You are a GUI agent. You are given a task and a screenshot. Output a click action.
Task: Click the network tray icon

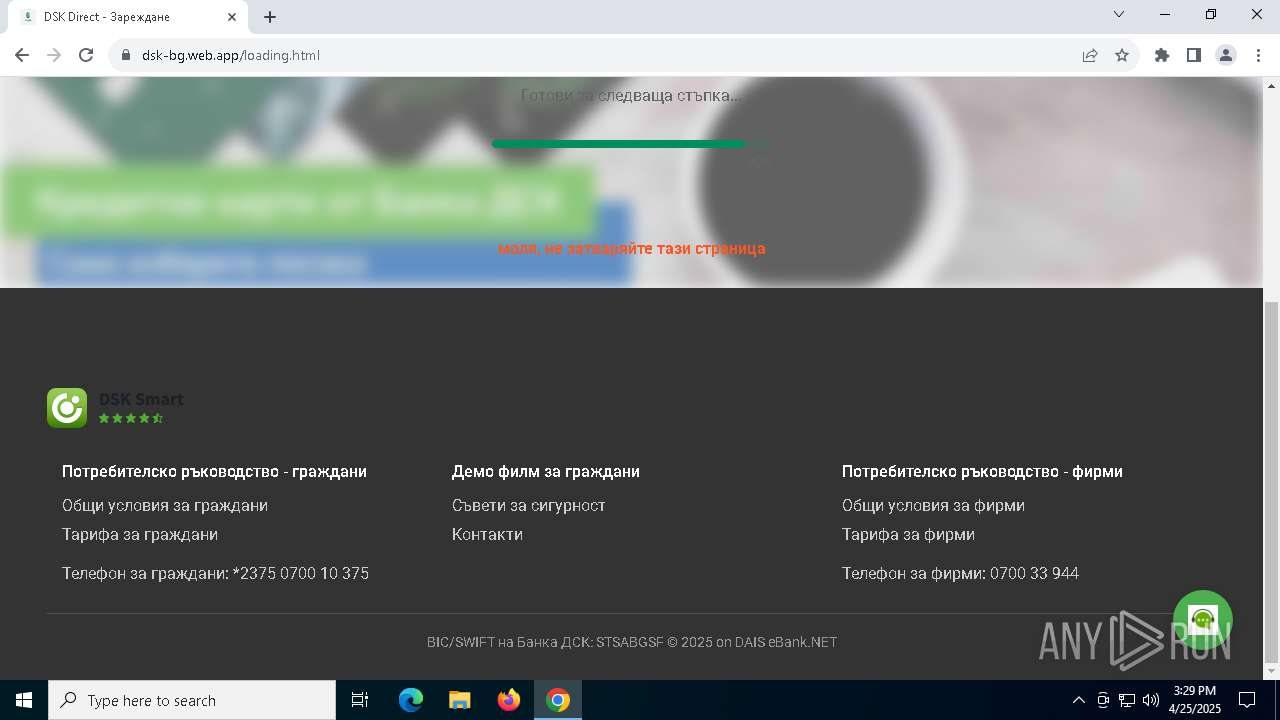click(1127, 700)
